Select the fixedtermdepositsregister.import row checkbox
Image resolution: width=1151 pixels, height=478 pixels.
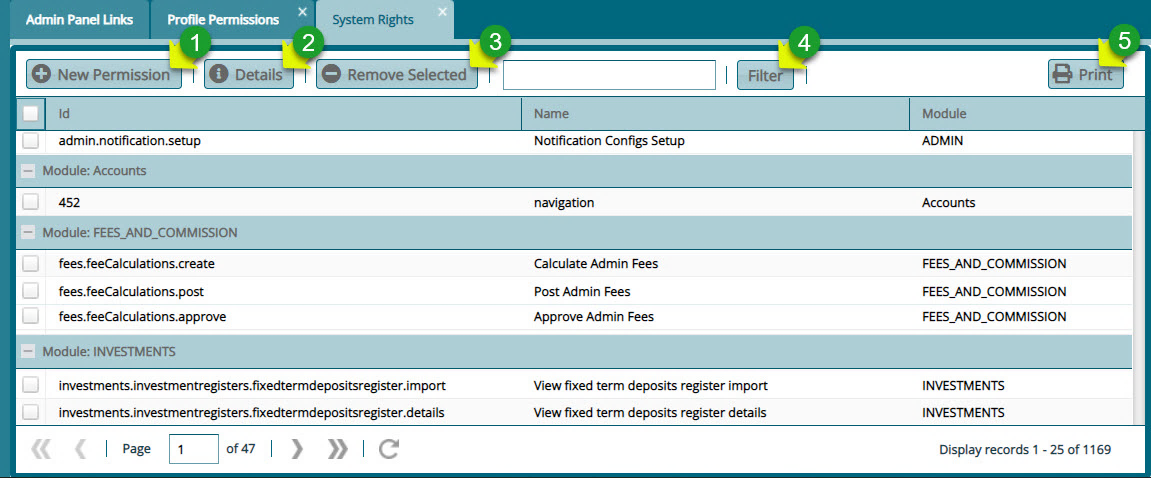pyautogui.click(x=31, y=385)
